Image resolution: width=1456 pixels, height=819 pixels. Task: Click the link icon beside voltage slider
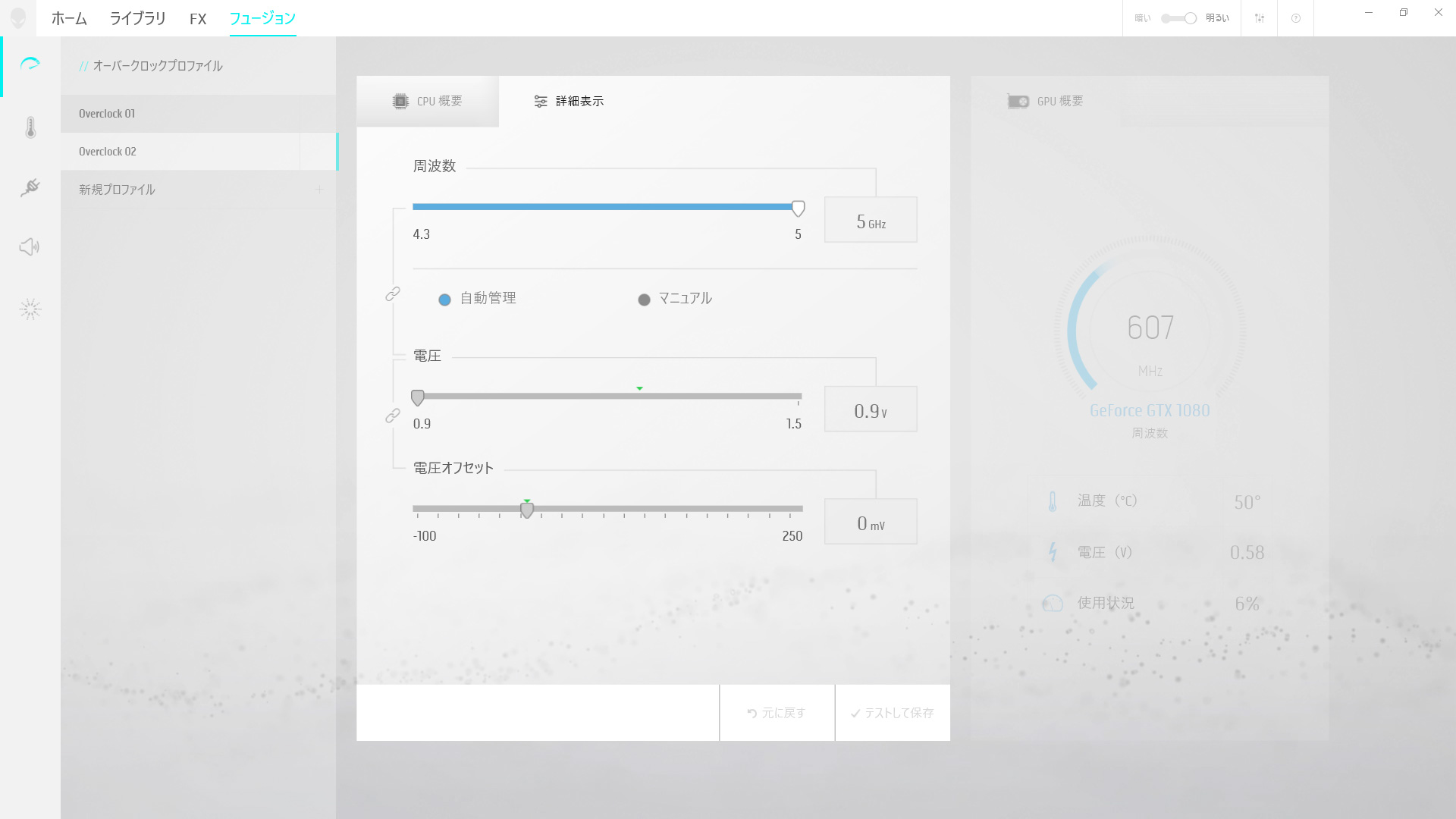pos(393,416)
